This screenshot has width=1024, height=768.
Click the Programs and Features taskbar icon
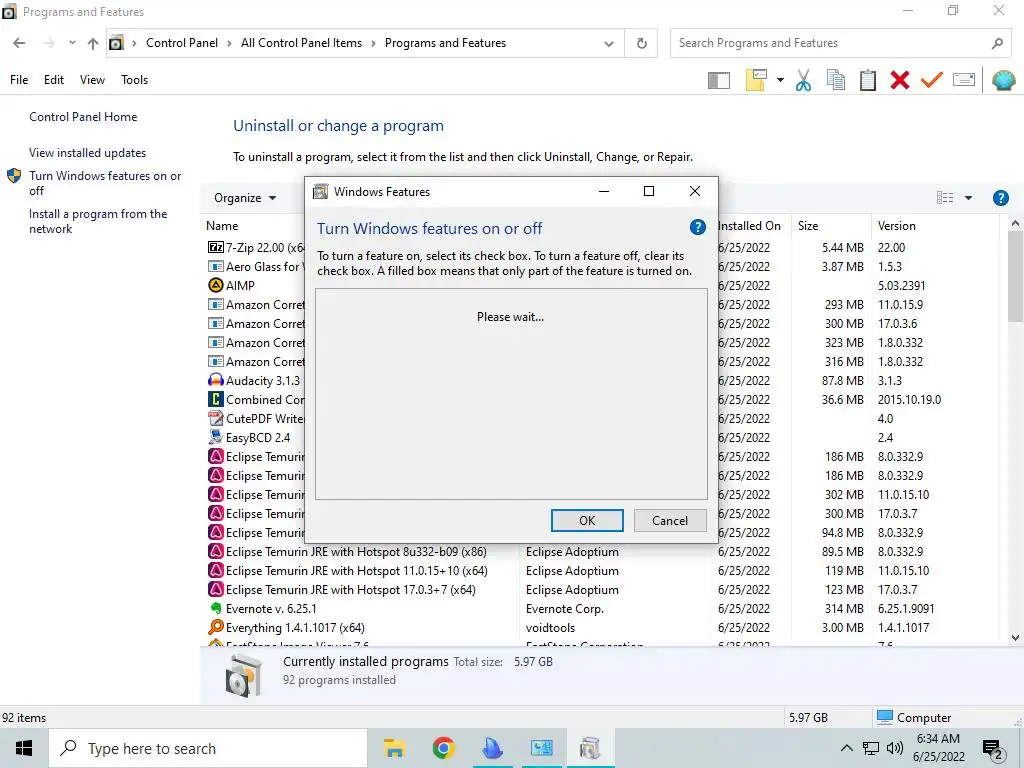[590, 748]
